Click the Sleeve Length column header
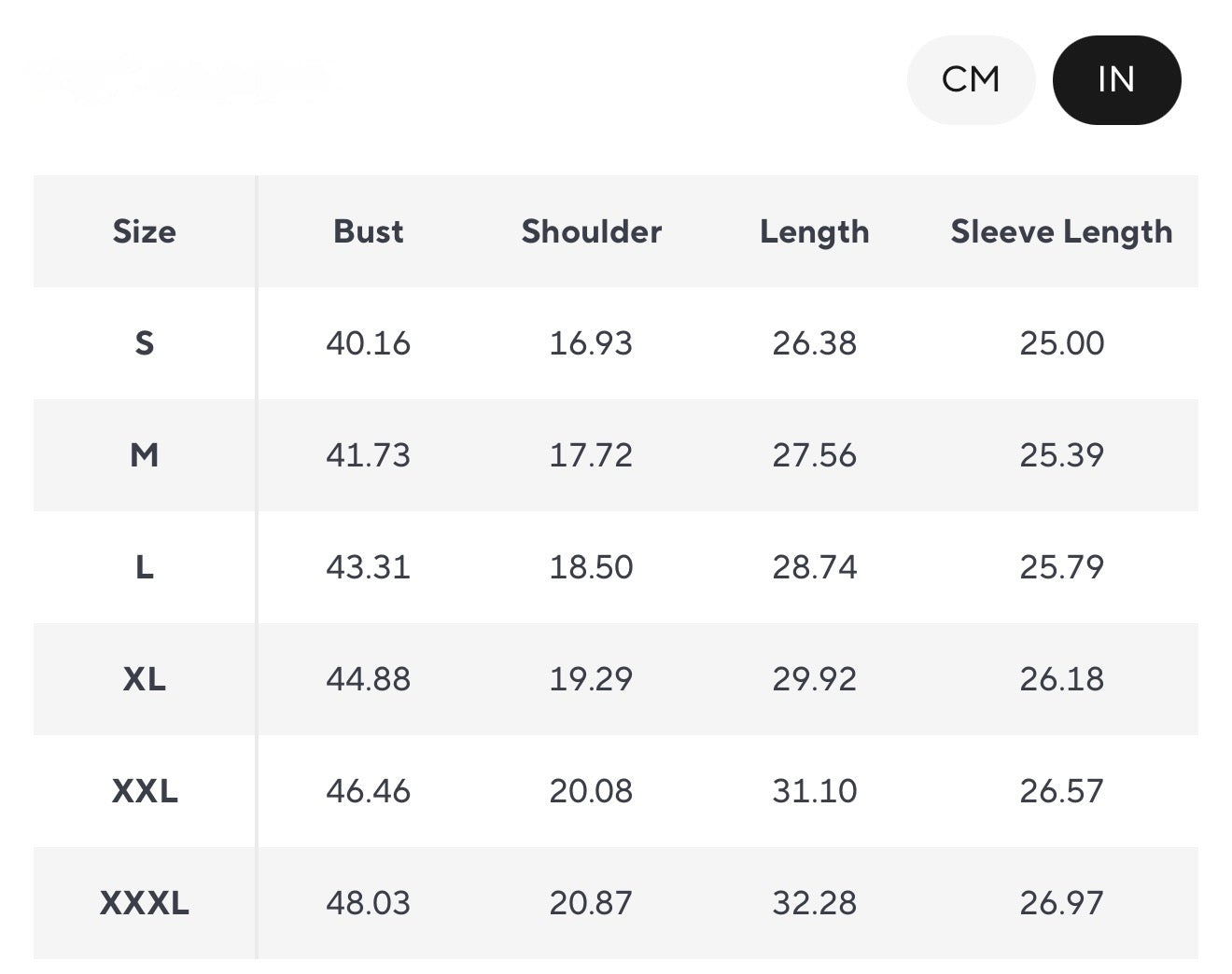The width and height of the screenshot is (1232, 974). 1061,231
